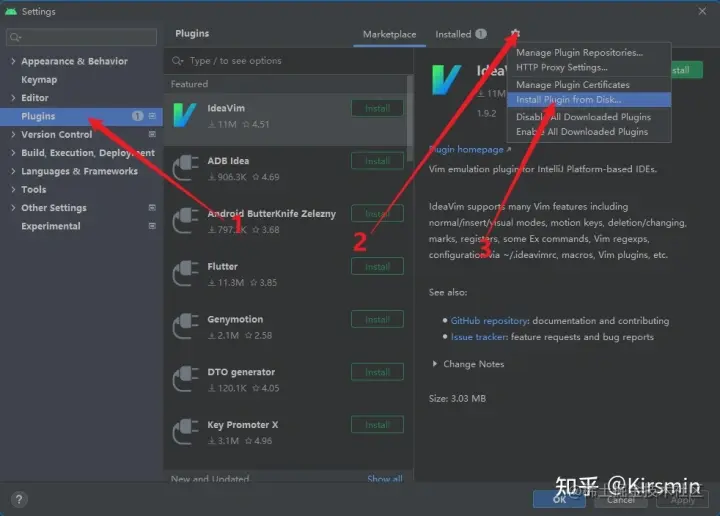Choose Install Plugin from Disk menu item
The width and height of the screenshot is (720, 516).
coord(589,100)
